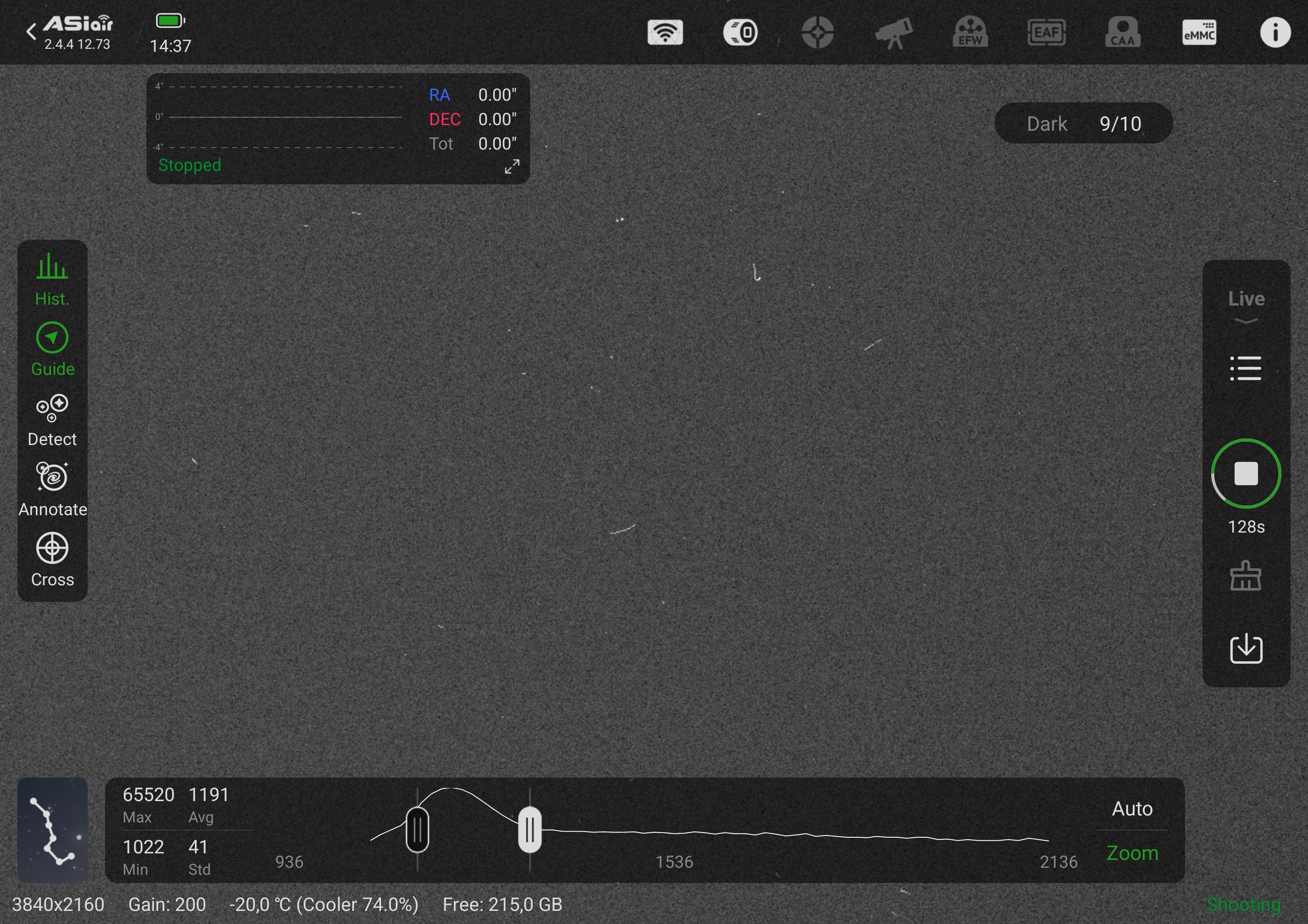The width and height of the screenshot is (1308, 924).
Task: Open the EAF focuser settings
Action: (1046, 32)
